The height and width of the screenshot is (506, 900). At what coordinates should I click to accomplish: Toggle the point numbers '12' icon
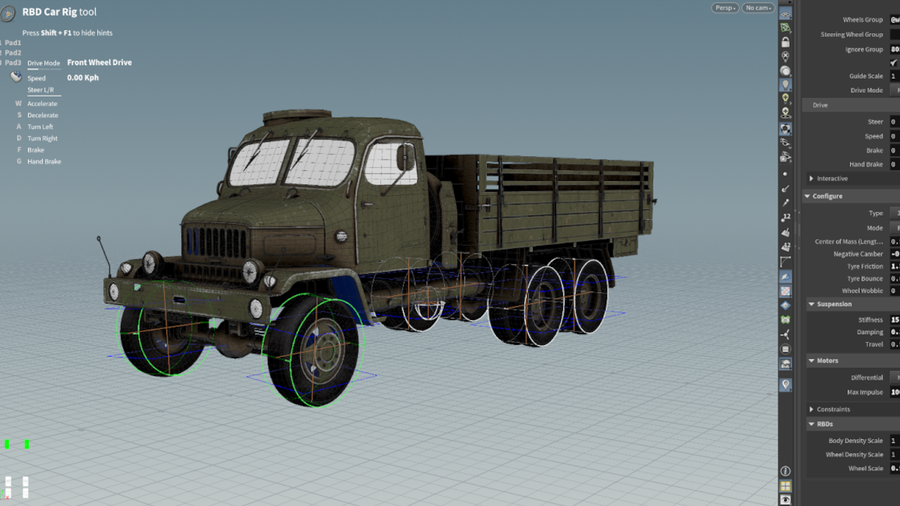[785, 217]
